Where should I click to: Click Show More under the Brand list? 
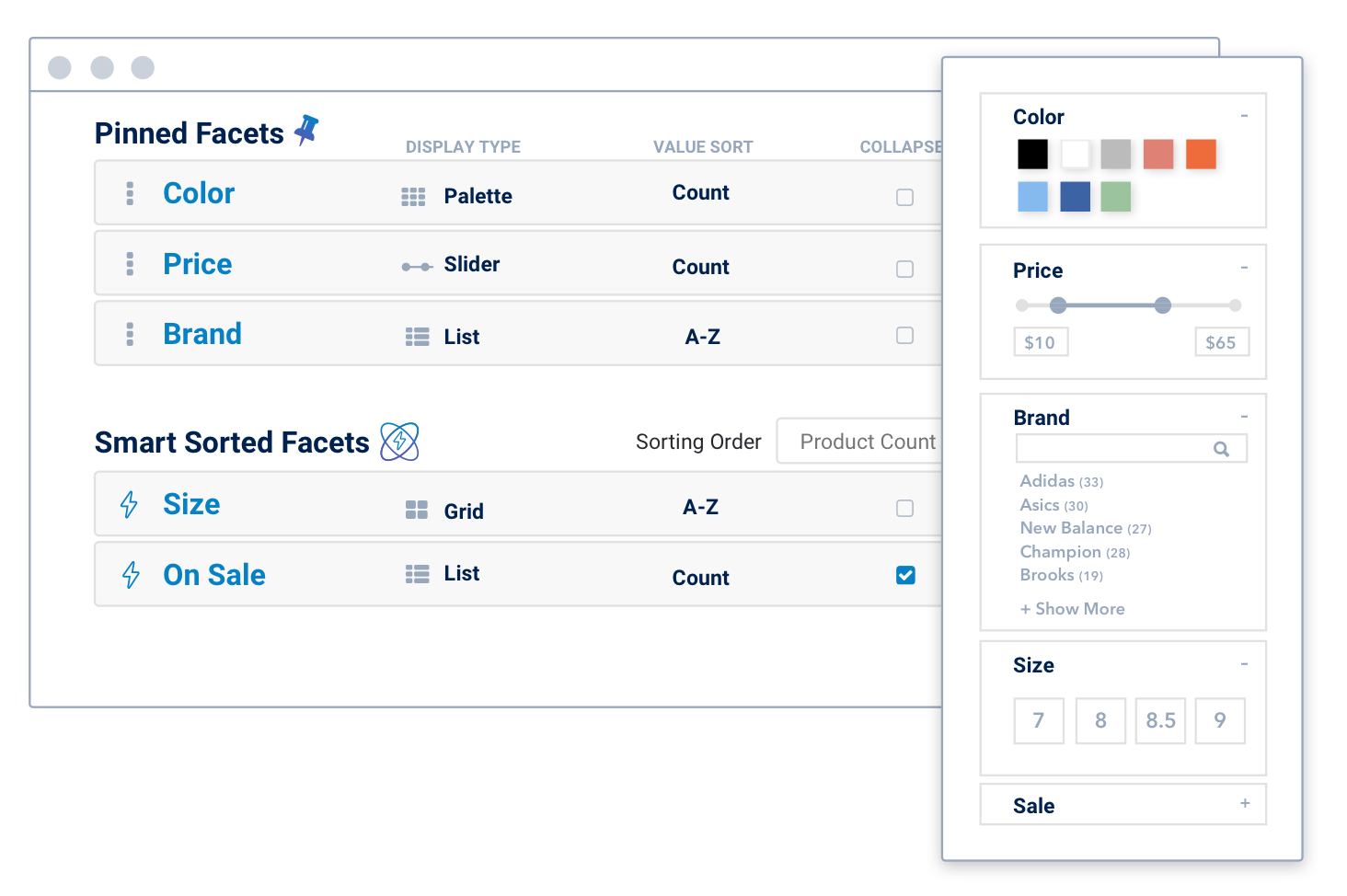(x=1072, y=608)
